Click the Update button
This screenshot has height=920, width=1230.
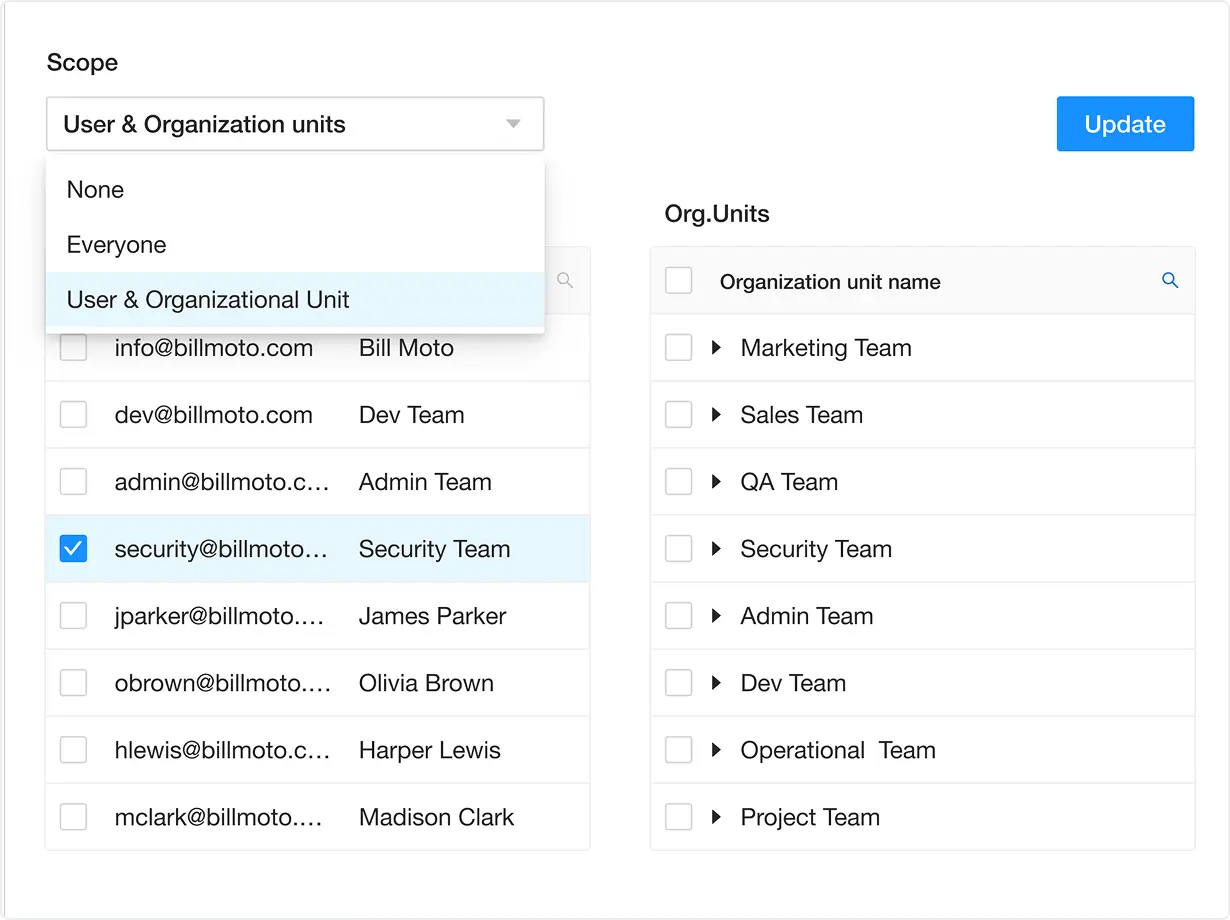point(1125,123)
